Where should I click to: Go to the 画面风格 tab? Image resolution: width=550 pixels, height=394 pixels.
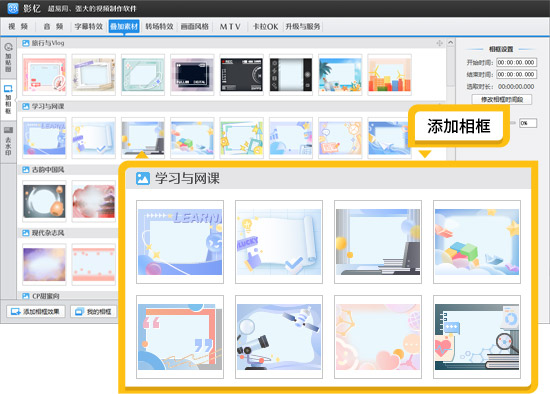195,26
